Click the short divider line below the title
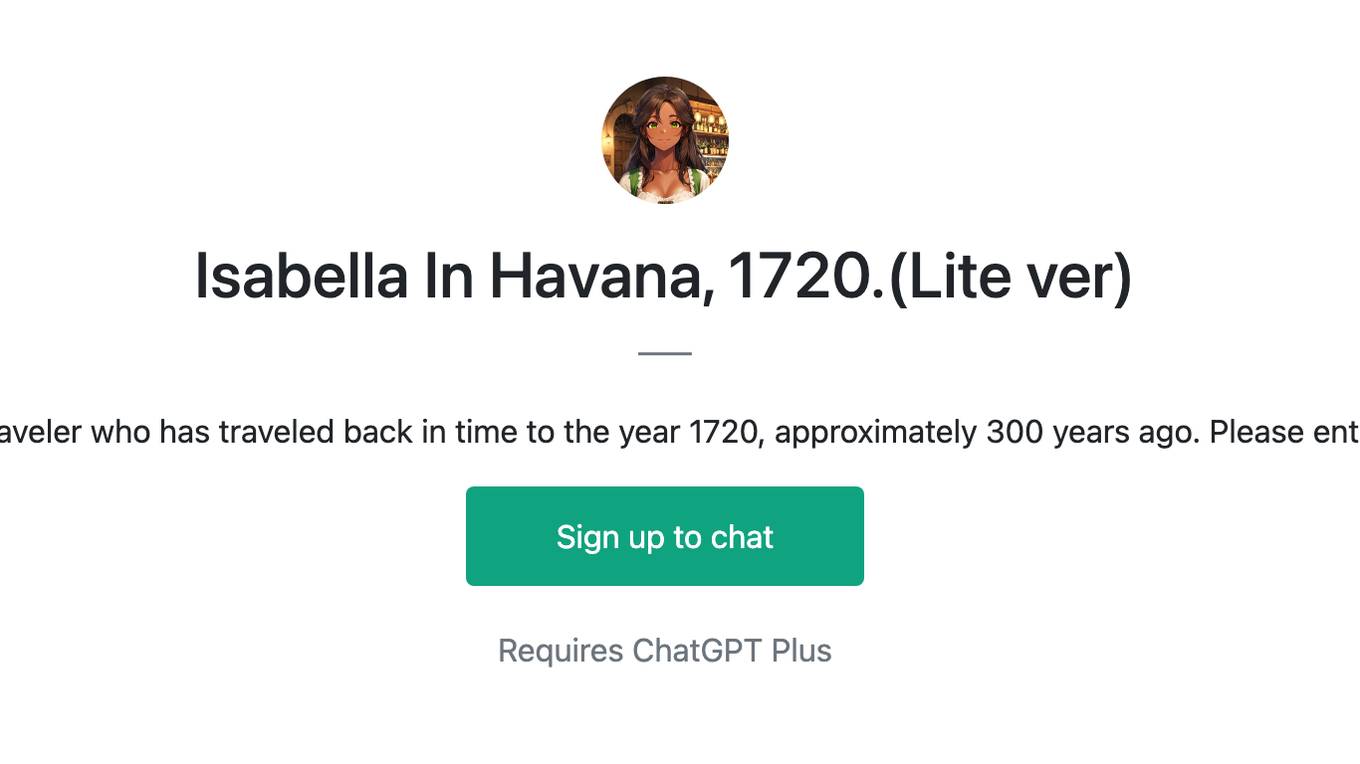 (665, 353)
